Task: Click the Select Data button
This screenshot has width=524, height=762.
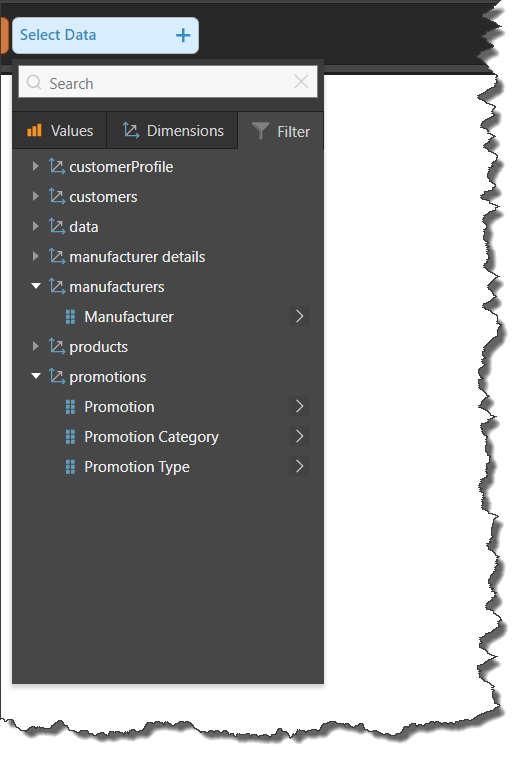Action: [105, 35]
